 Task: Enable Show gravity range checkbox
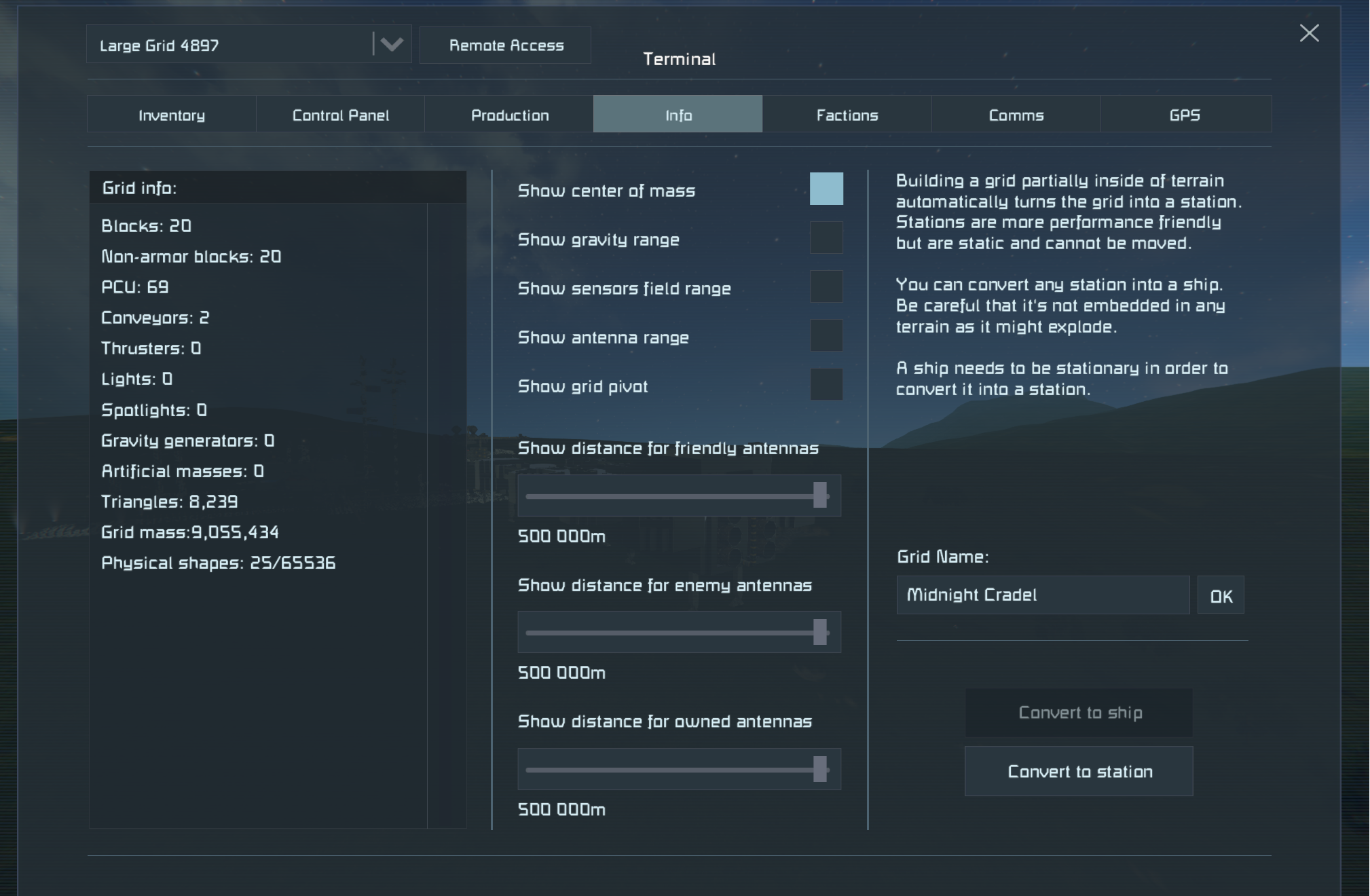(826, 238)
